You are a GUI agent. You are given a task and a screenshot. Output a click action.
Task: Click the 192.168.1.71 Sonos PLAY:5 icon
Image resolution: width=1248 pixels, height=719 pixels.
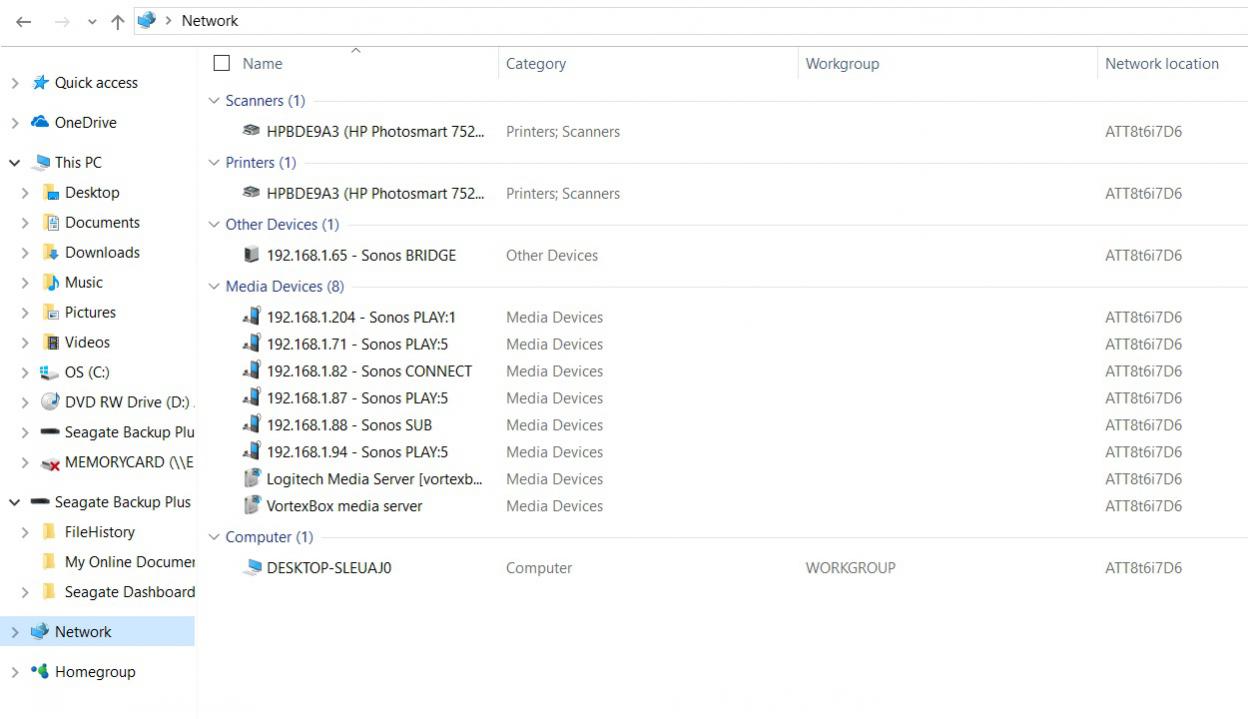(252, 344)
